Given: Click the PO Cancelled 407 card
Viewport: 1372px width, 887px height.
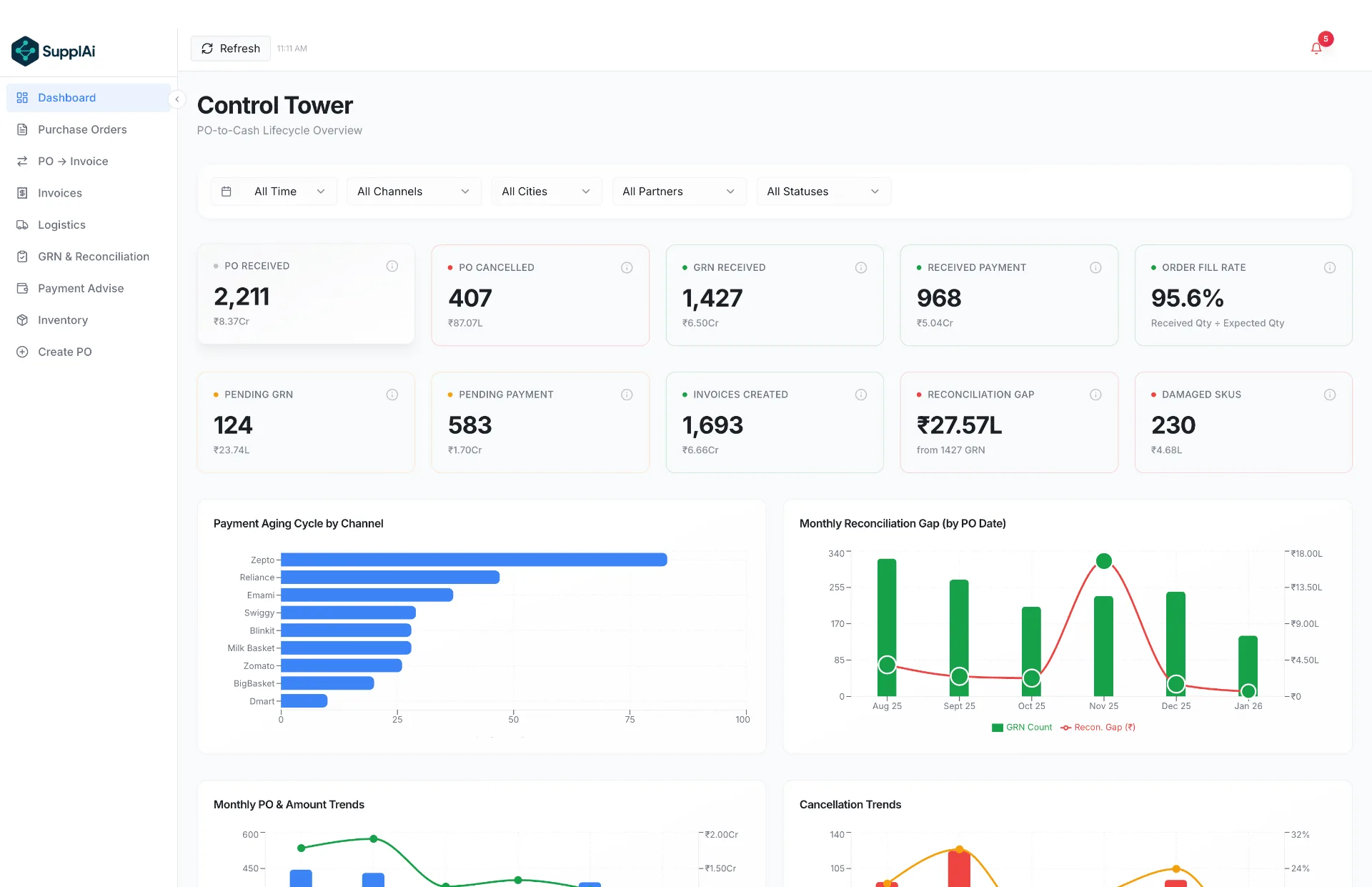Looking at the screenshot, I should click(x=540, y=295).
